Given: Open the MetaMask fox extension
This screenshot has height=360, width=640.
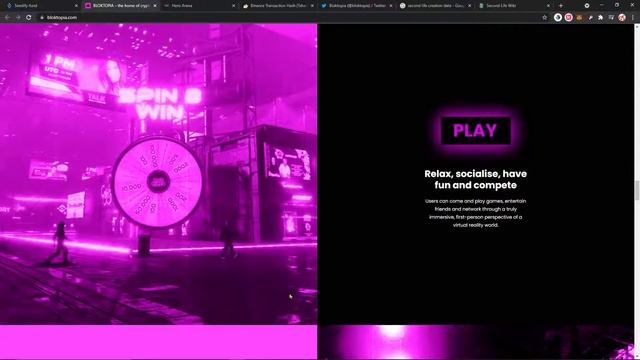Looking at the screenshot, I should coord(579,18).
